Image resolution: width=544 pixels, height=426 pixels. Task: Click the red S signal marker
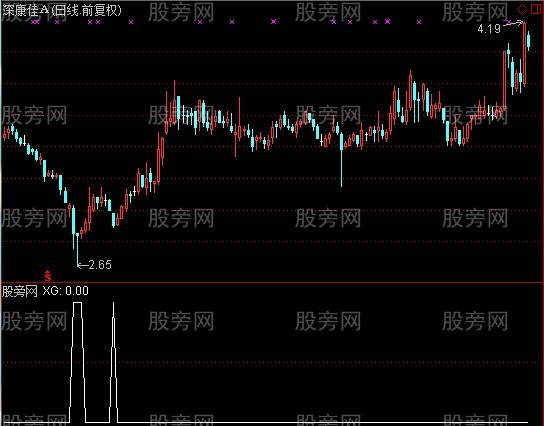48,275
